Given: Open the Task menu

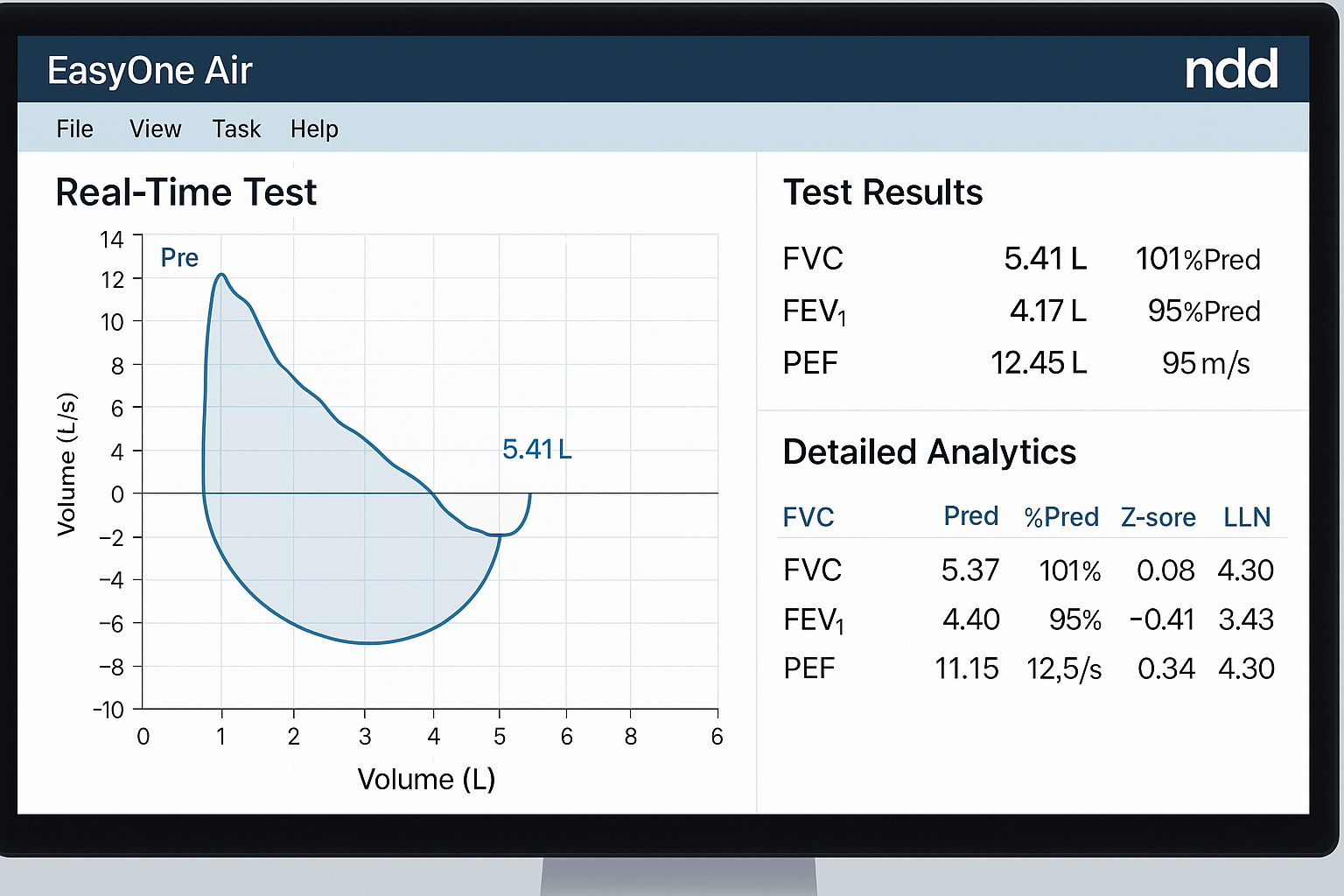Looking at the screenshot, I should click(235, 129).
